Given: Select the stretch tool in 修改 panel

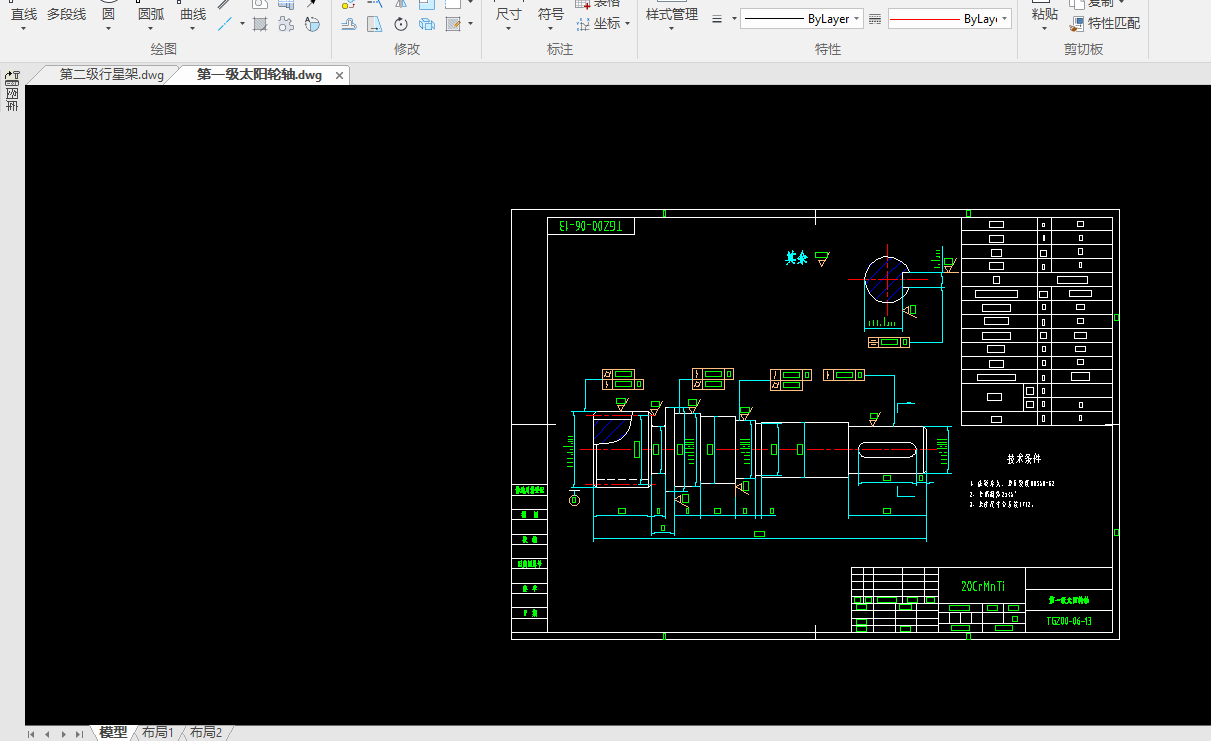Looking at the screenshot, I should point(374,24).
